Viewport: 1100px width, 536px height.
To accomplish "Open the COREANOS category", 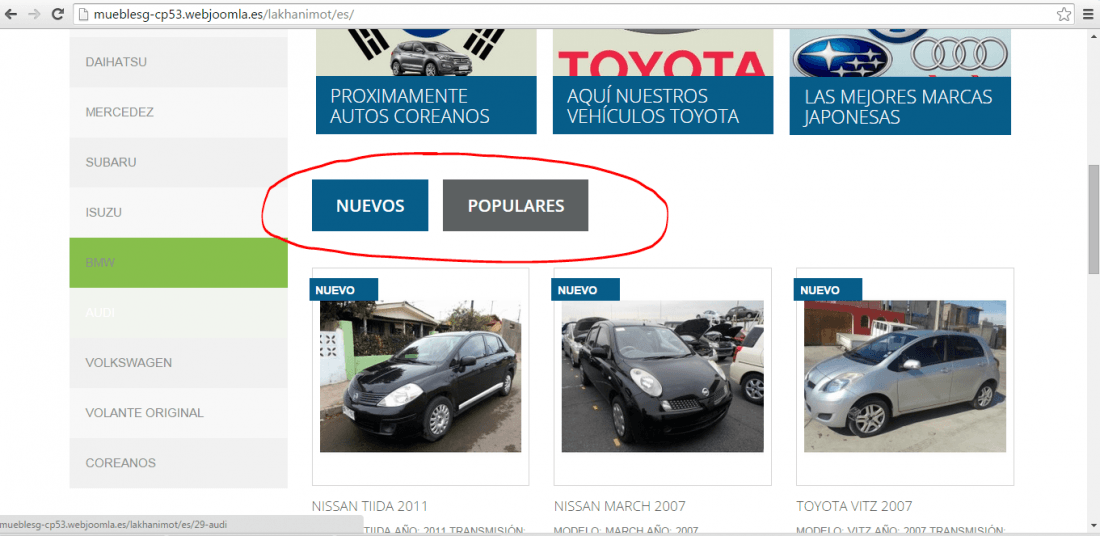I will [178, 463].
